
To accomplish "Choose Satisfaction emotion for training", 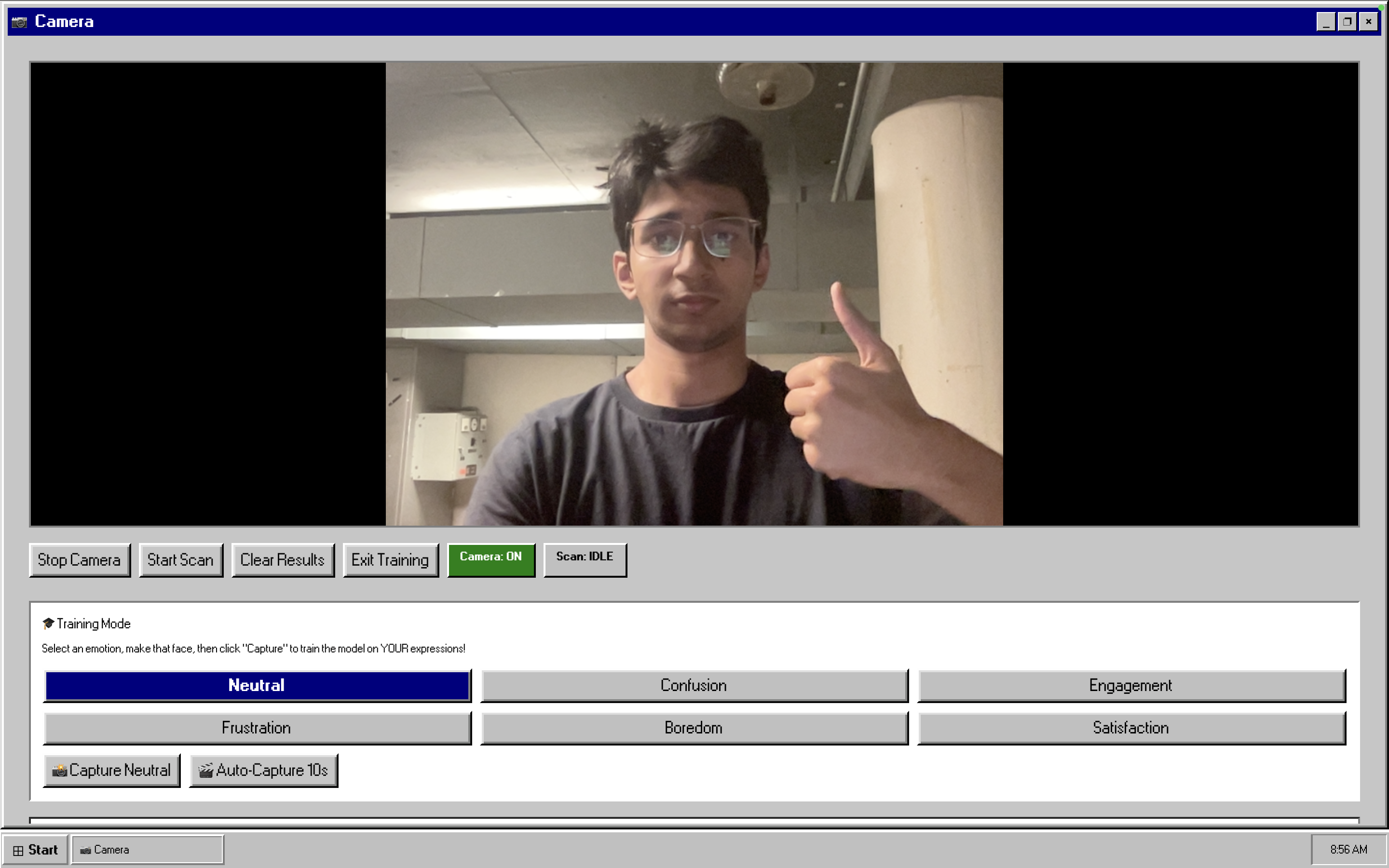I will click(x=1130, y=728).
